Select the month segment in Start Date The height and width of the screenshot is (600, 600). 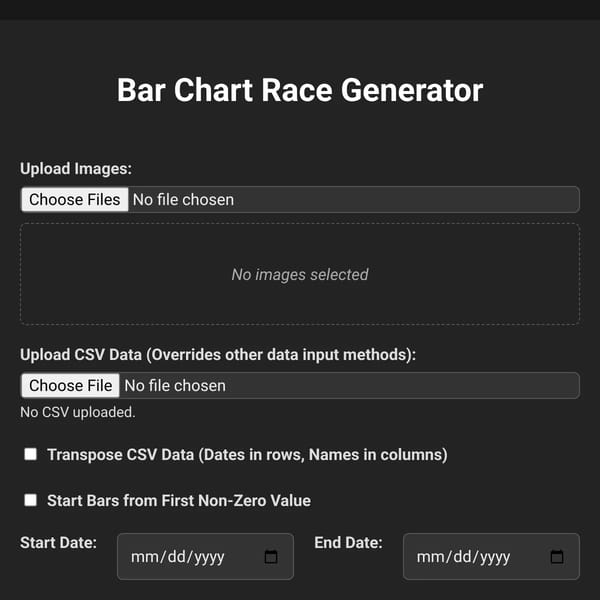coord(141,557)
